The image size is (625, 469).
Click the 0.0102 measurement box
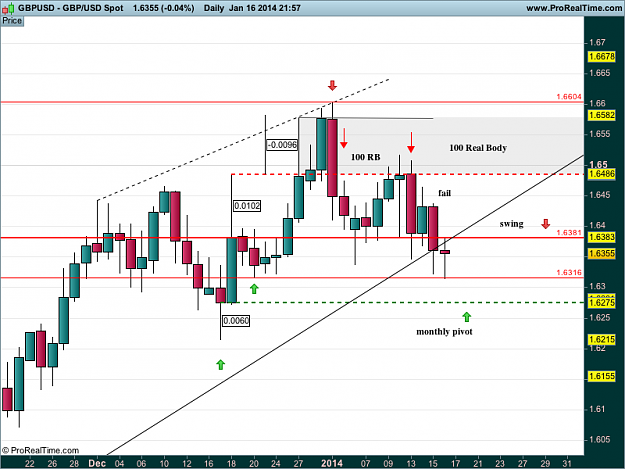[x=247, y=206]
